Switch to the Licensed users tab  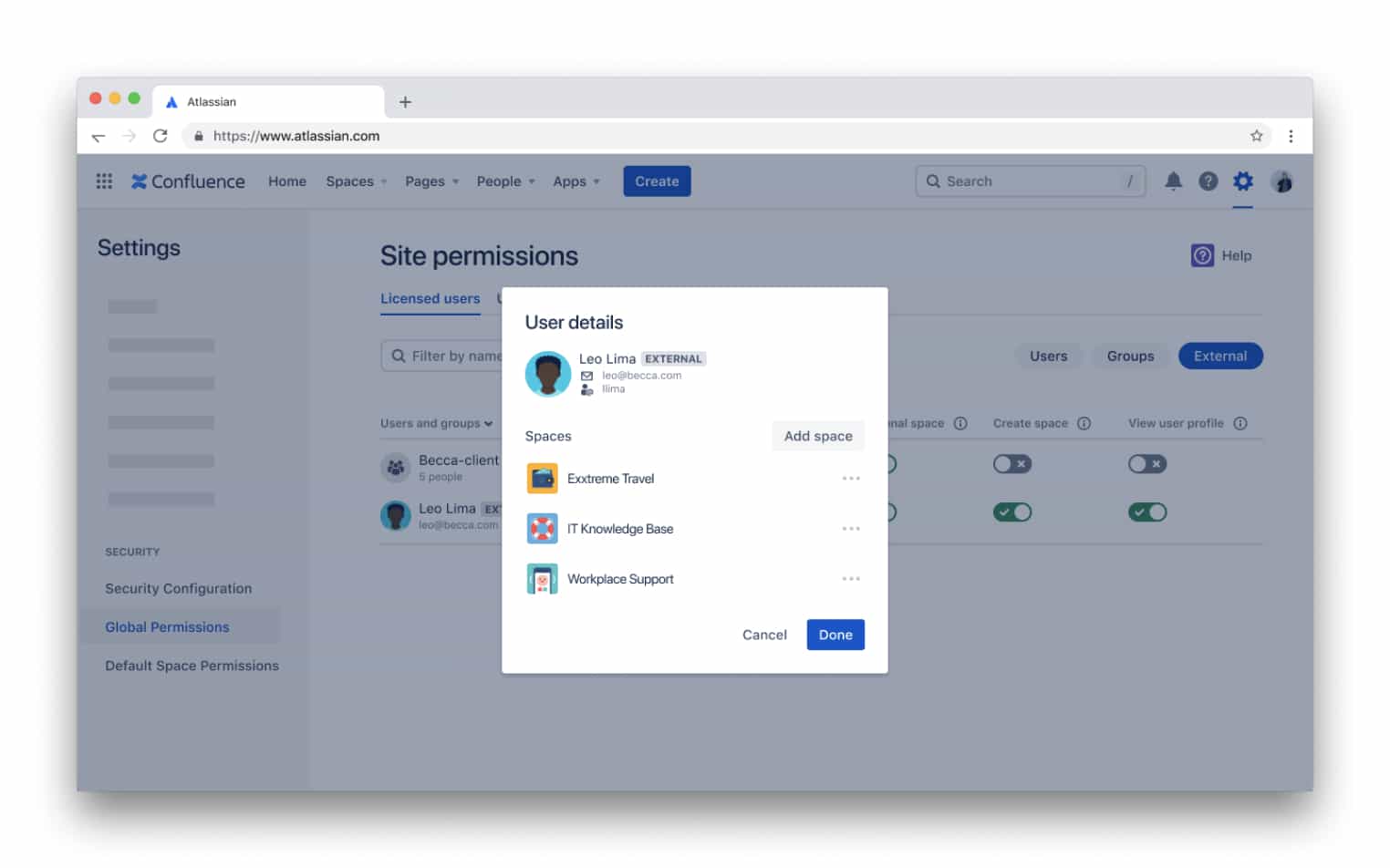click(430, 298)
